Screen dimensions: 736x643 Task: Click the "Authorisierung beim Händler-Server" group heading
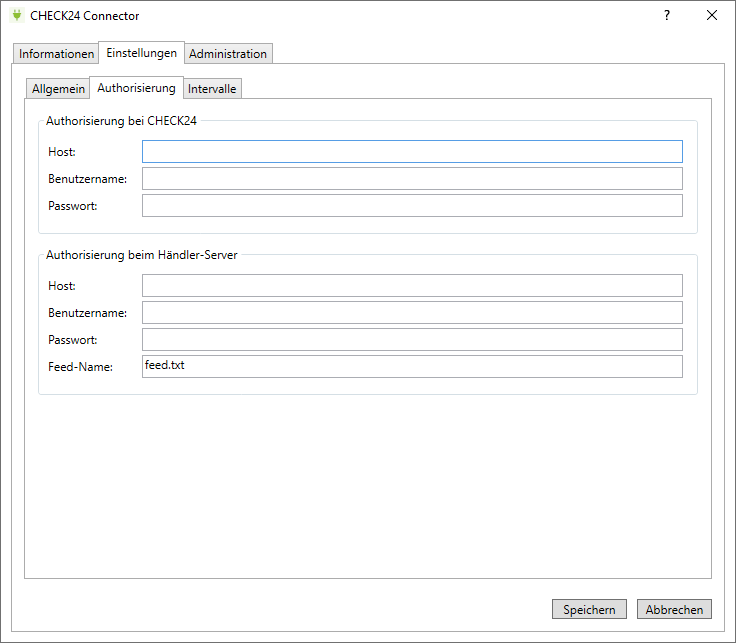tap(141, 255)
